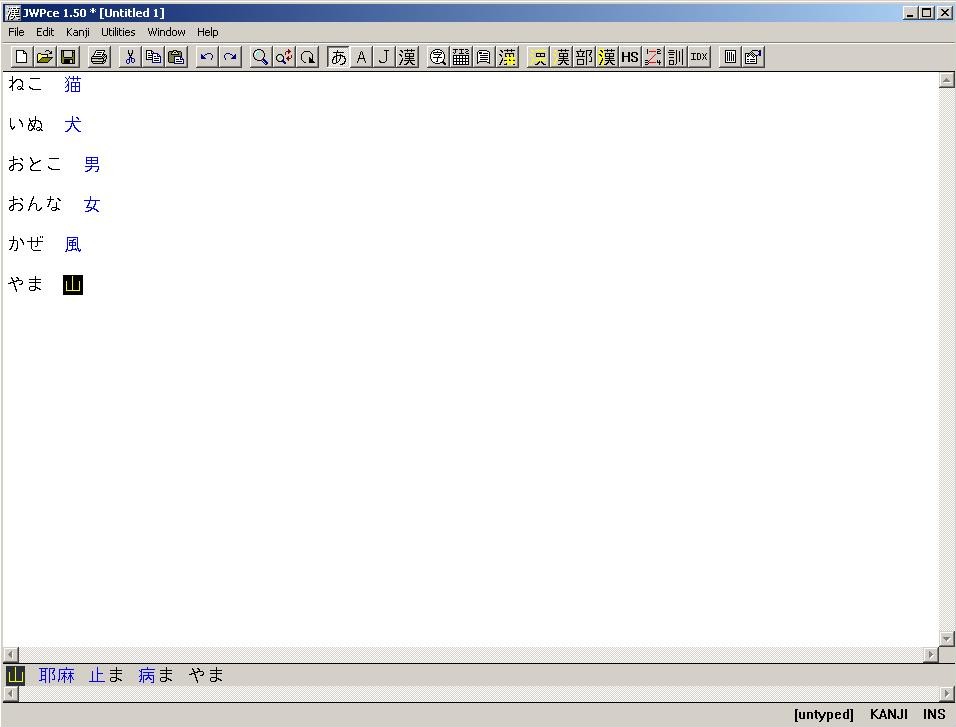956x727 pixels.
Task: Undo the last action
Action: point(207,57)
